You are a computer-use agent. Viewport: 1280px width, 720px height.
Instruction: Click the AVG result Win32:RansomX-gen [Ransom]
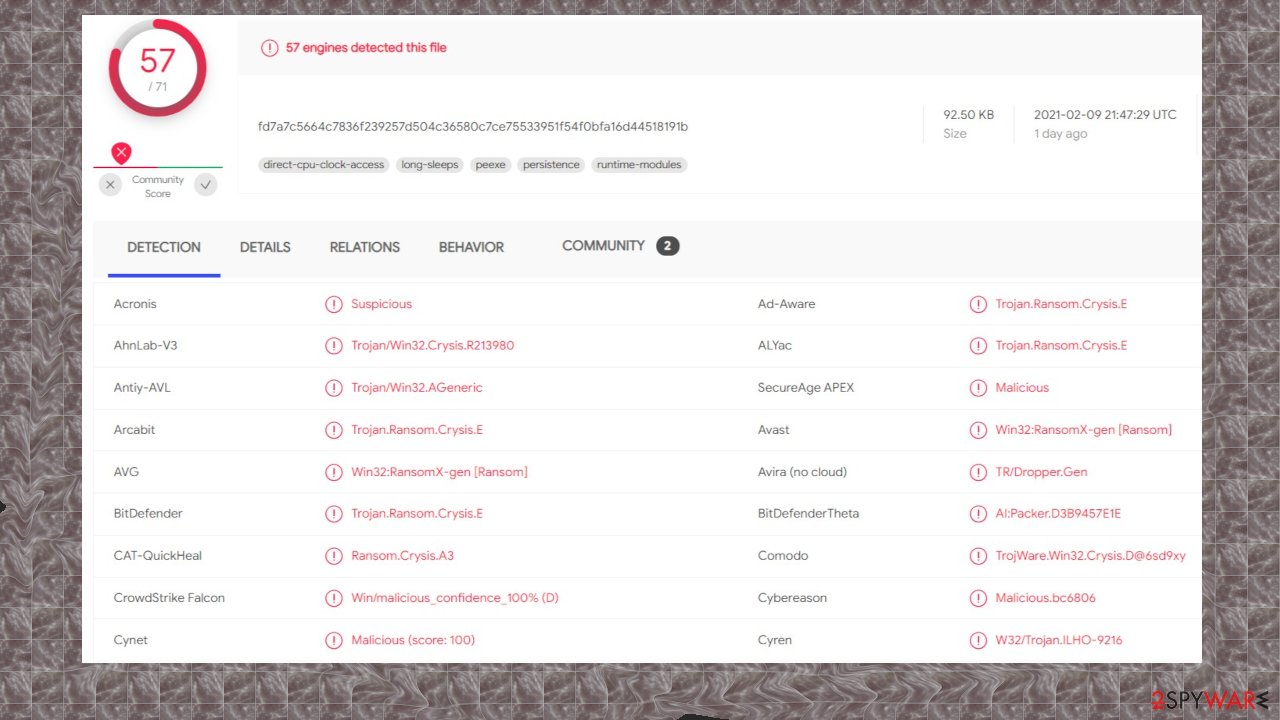click(439, 472)
